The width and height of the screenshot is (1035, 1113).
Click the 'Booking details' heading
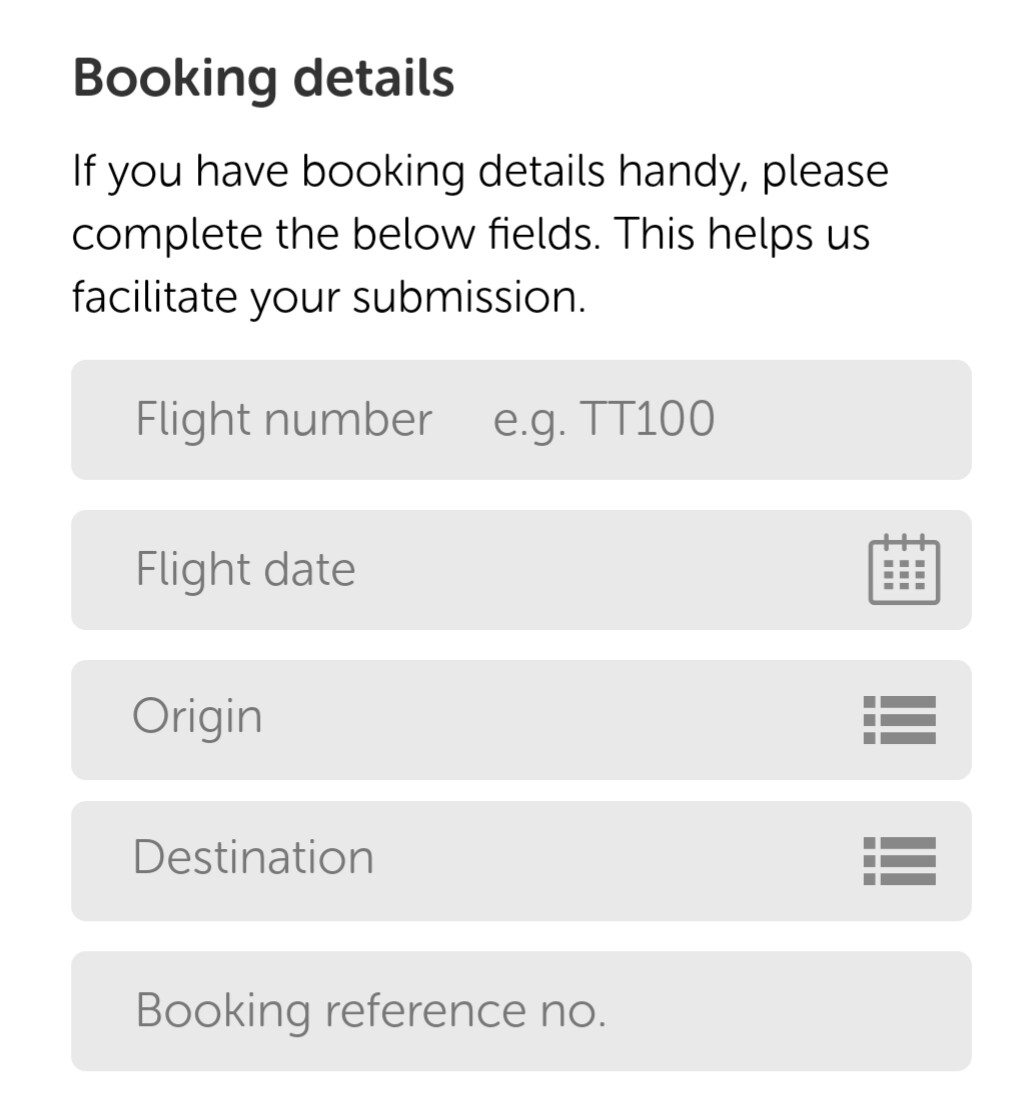pyautogui.click(x=263, y=79)
